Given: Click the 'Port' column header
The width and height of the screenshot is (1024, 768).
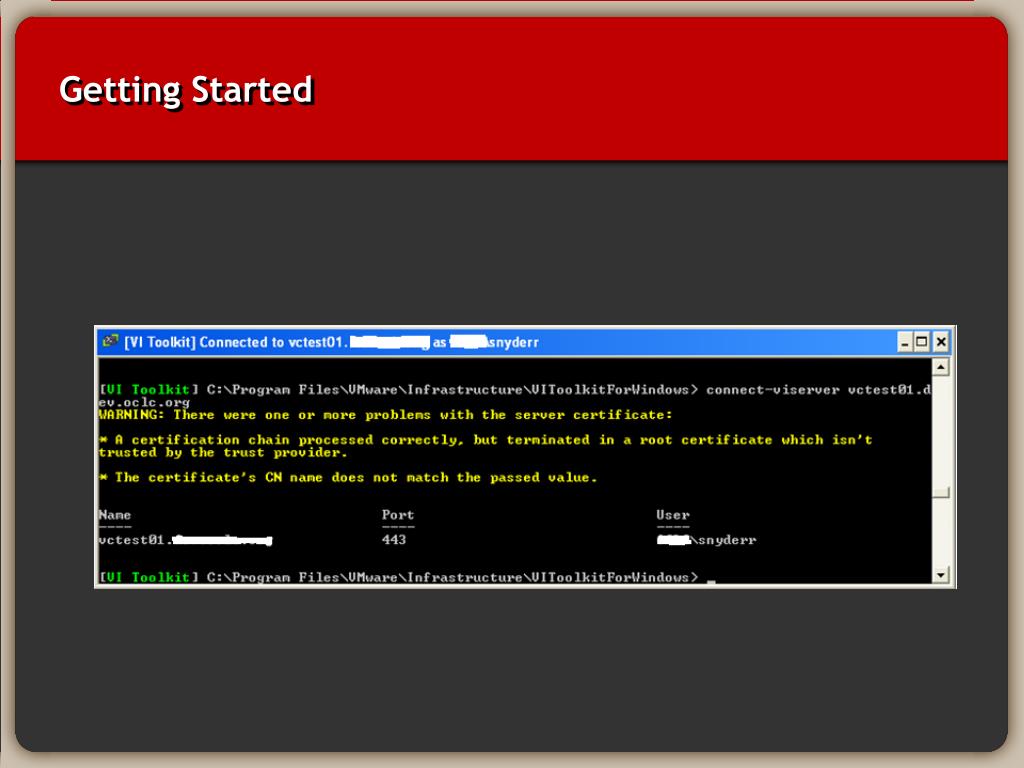Looking at the screenshot, I should coord(398,515).
